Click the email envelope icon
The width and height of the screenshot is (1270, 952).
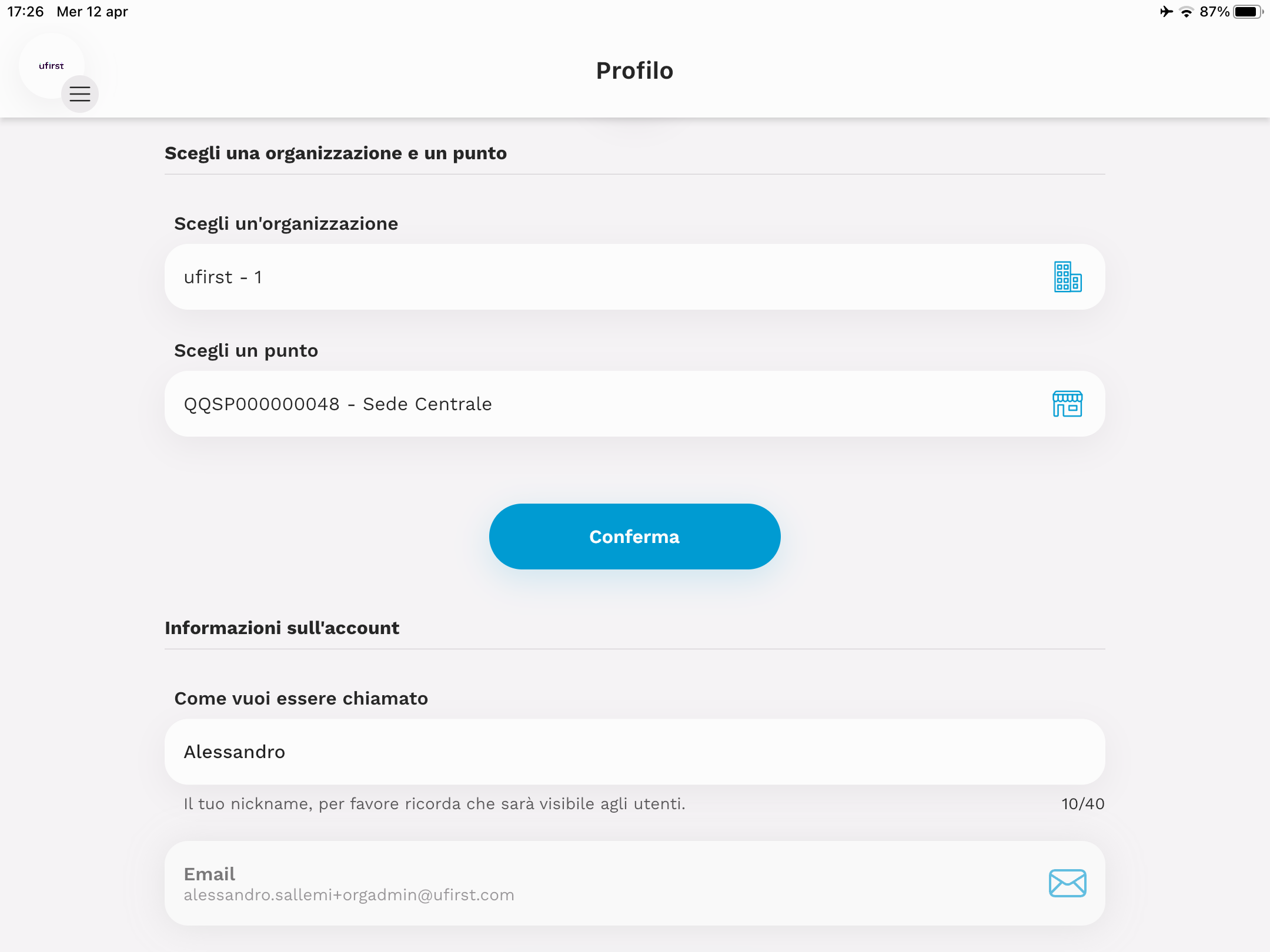pos(1068,883)
